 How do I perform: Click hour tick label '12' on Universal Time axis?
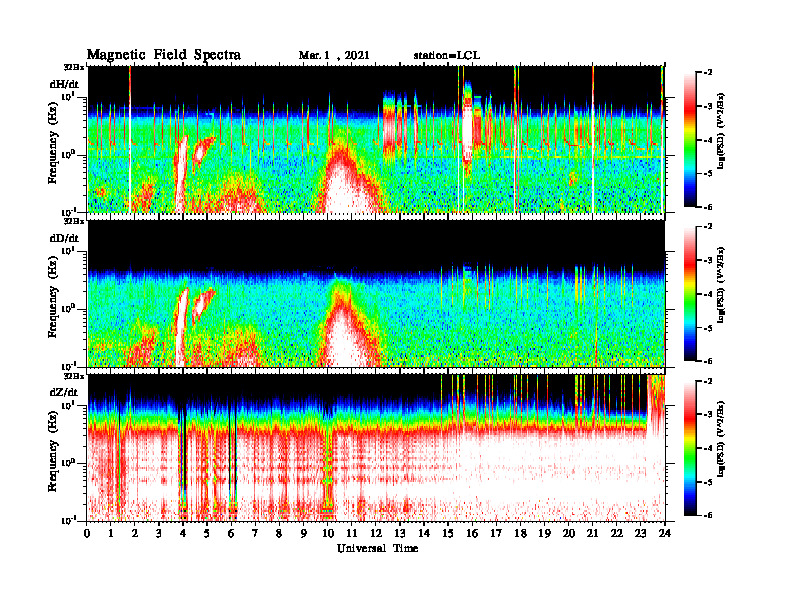(x=376, y=533)
